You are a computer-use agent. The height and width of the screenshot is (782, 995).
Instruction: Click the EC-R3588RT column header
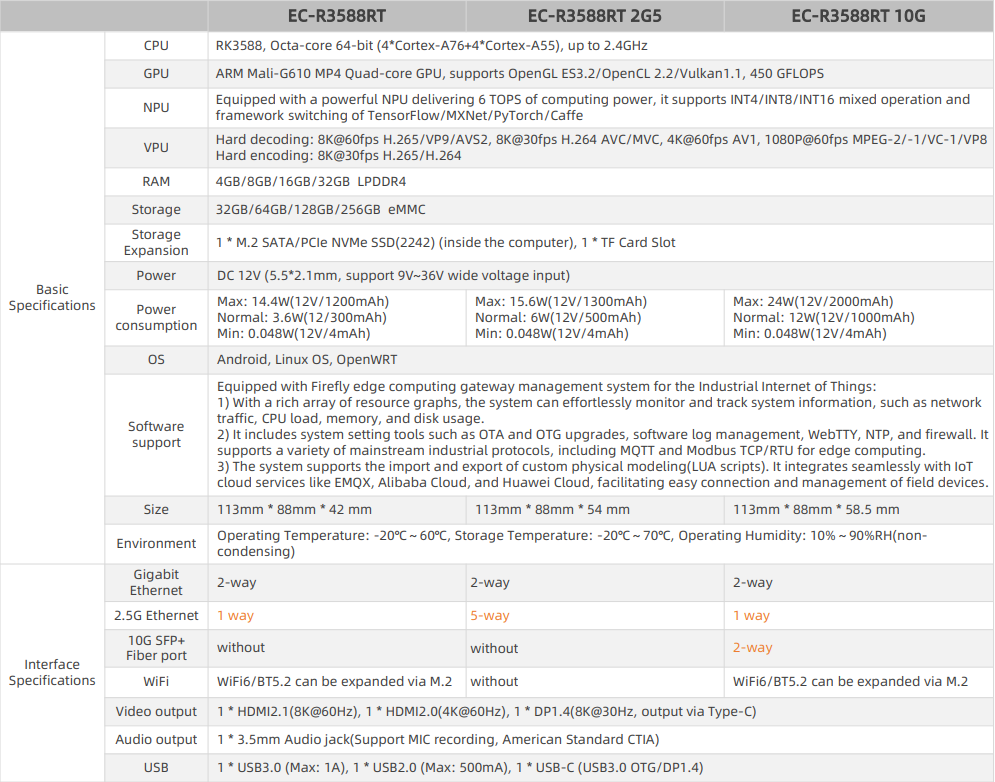click(x=336, y=16)
